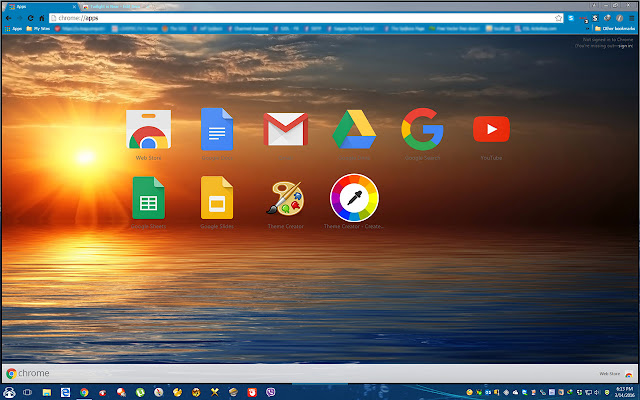This screenshot has width=640, height=400.
Task: Click the Skype extension icon
Action: pyautogui.click(x=571, y=18)
